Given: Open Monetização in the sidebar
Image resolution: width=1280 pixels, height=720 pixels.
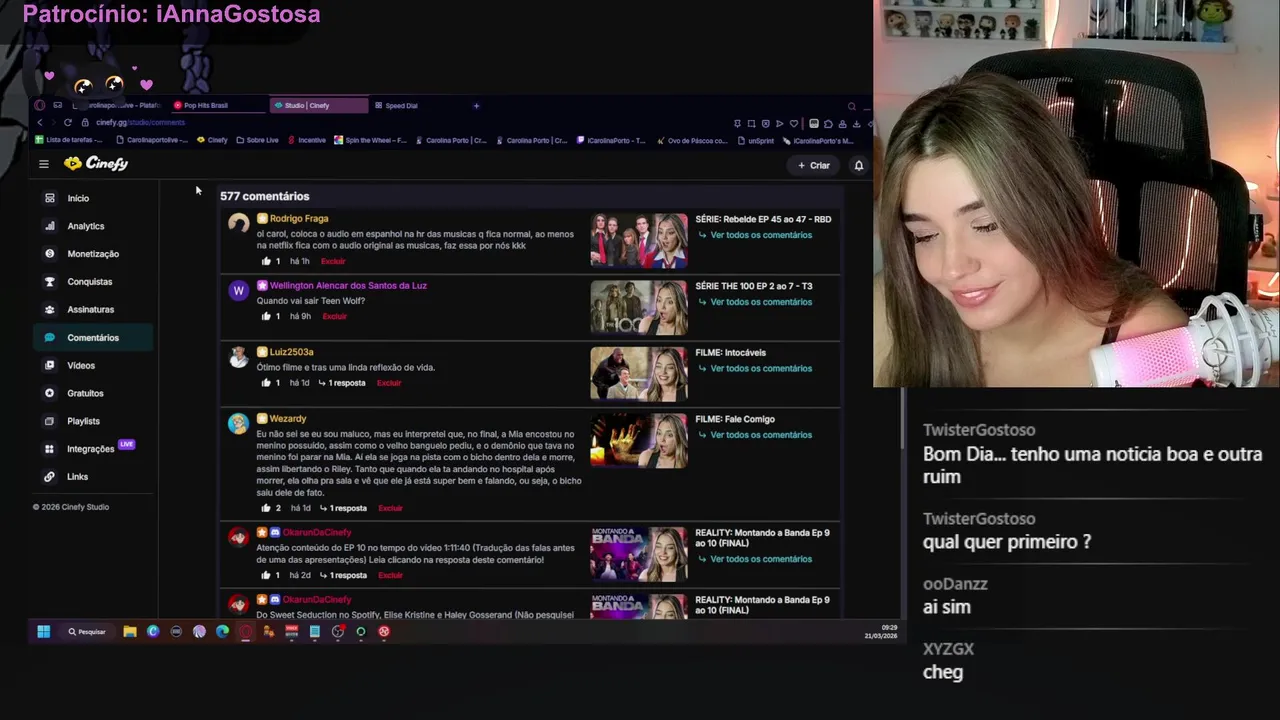Looking at the screenshot, I should pos(92,254).
